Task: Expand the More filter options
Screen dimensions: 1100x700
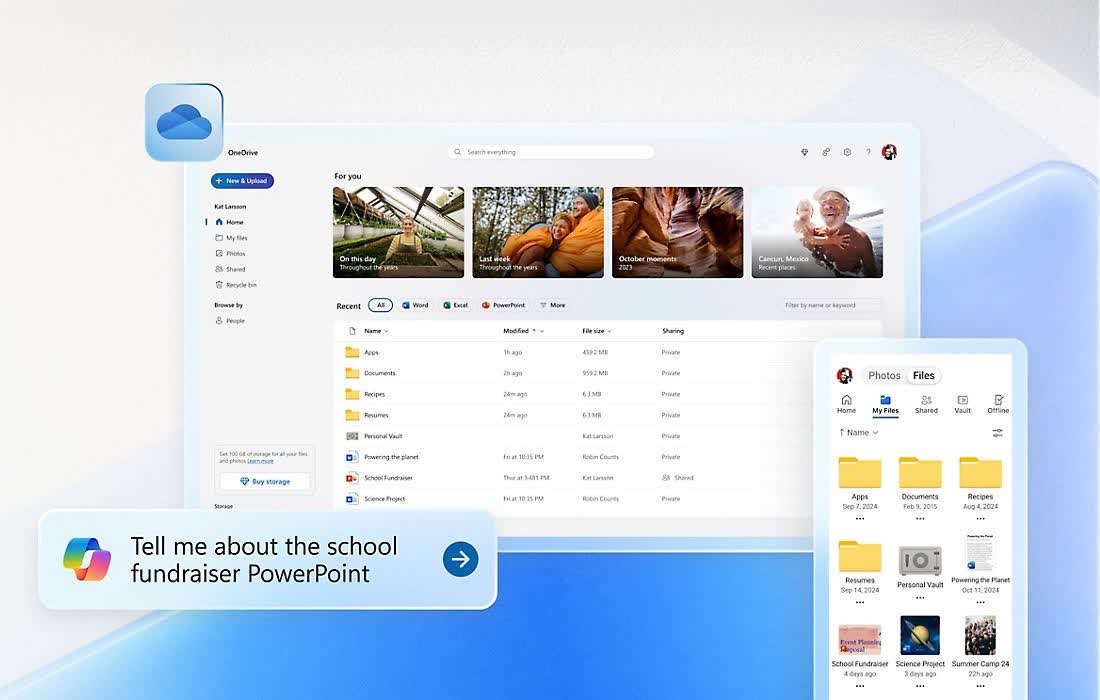Action: 553,305
